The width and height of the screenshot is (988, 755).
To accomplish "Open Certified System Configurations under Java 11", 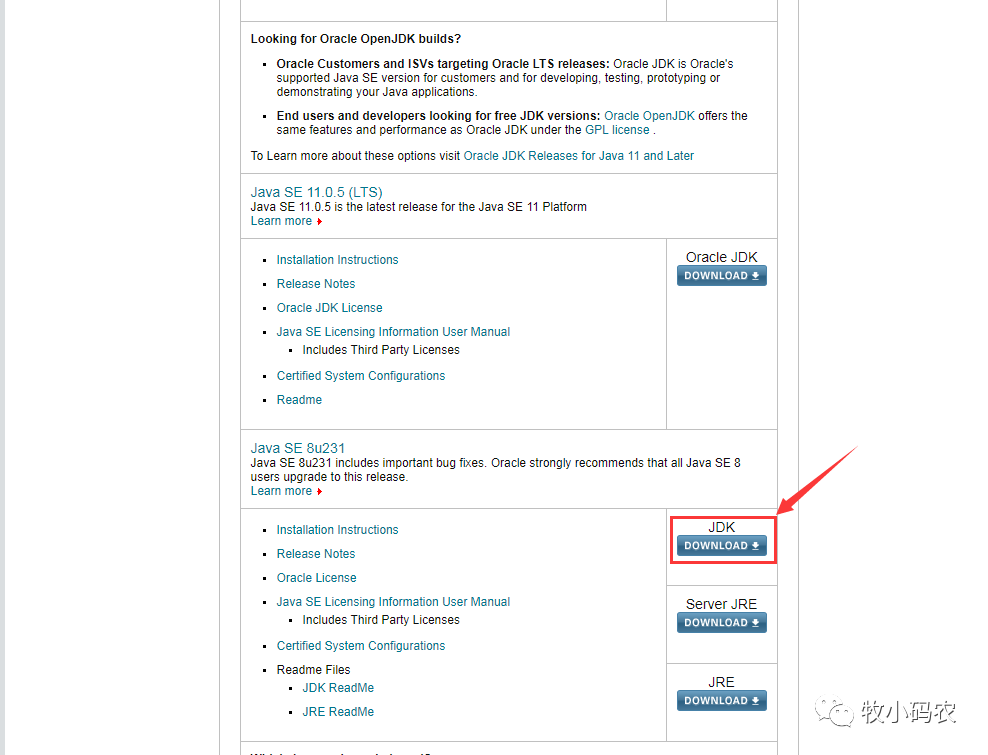I will click(360, 376).
